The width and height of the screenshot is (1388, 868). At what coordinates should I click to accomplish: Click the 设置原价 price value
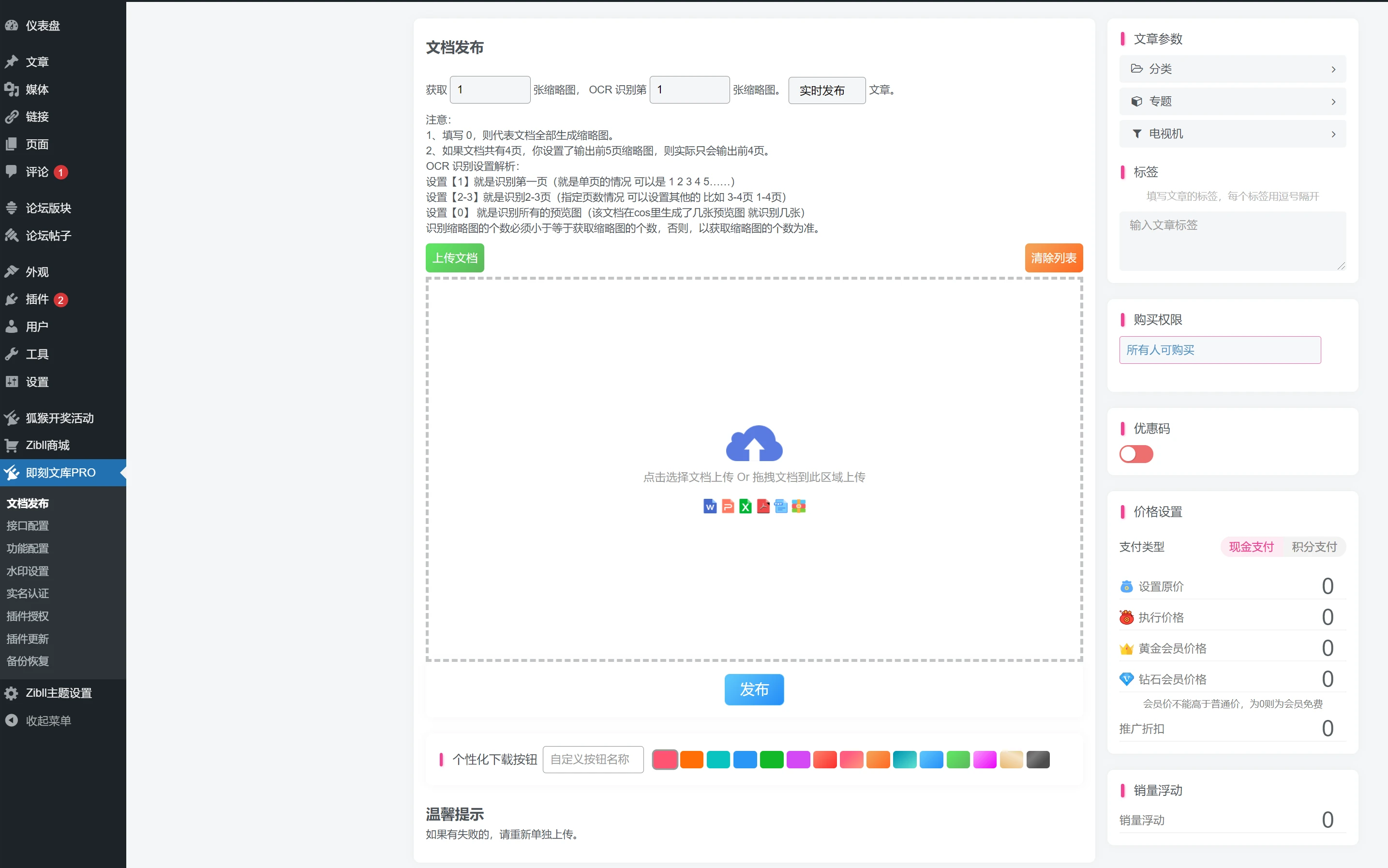click(x=1327, y=586)
